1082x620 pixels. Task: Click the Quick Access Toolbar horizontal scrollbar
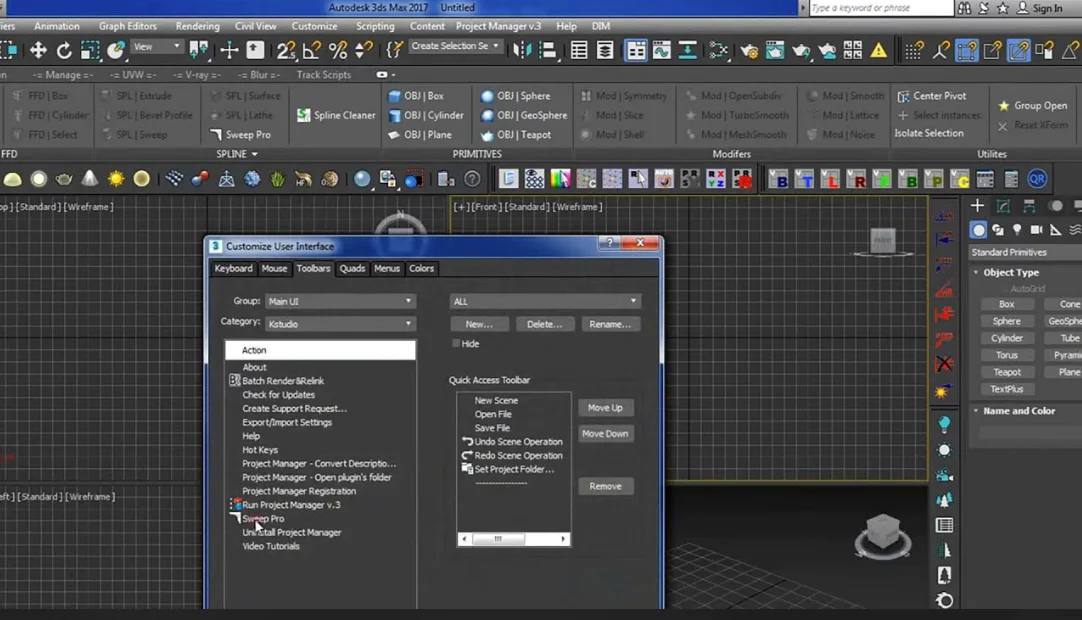pos(513,539)
